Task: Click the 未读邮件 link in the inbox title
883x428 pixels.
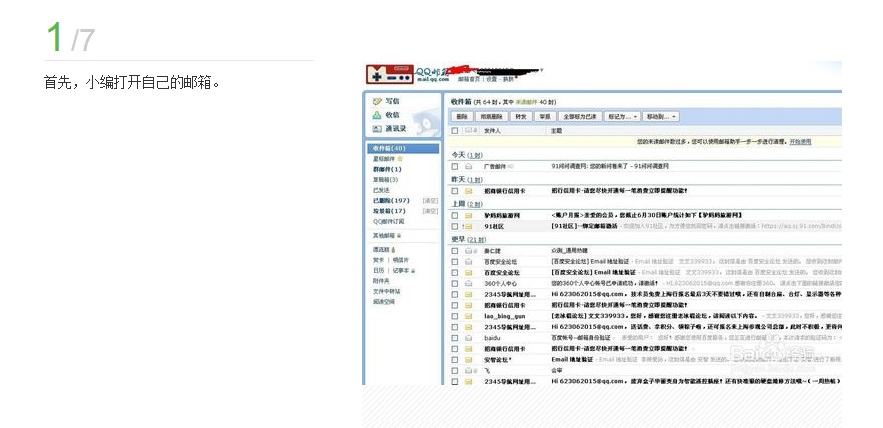Action: 527,102
